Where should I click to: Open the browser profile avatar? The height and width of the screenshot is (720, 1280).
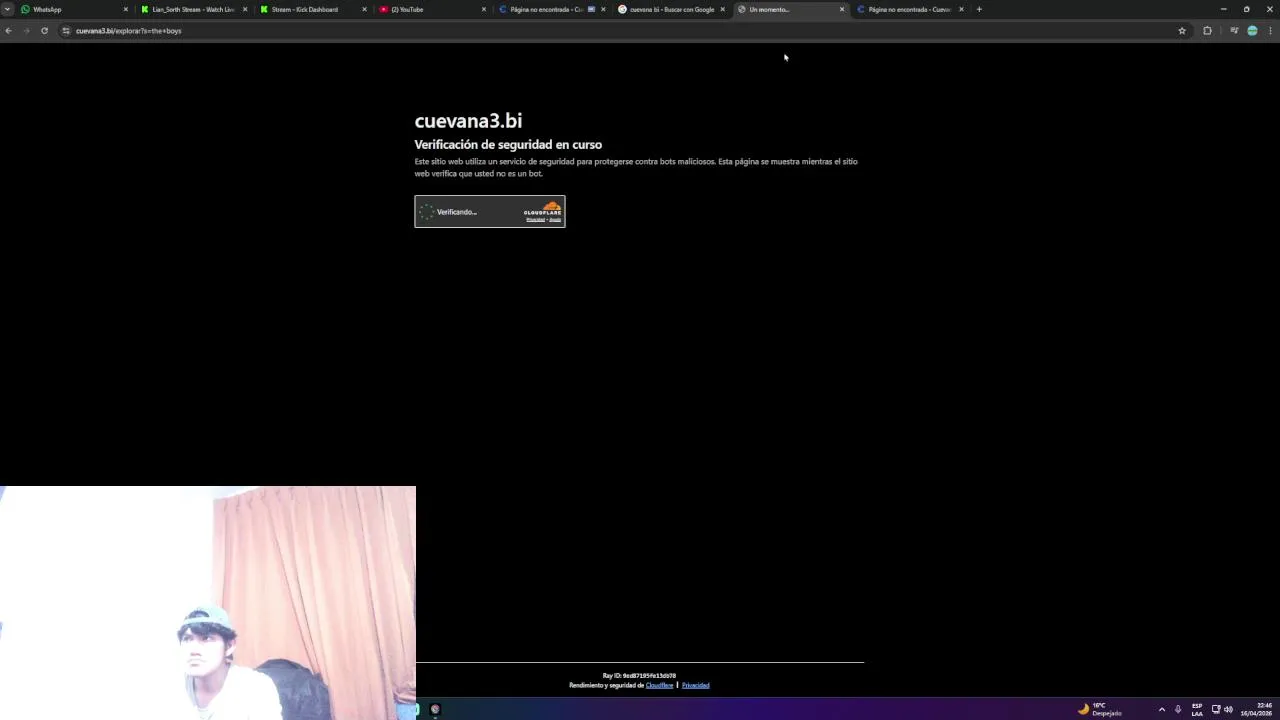1252,31
